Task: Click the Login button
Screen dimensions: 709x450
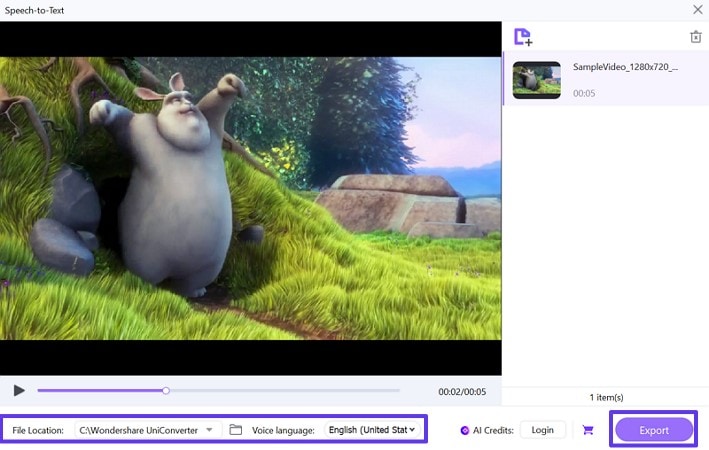Action: pos(542,430)
